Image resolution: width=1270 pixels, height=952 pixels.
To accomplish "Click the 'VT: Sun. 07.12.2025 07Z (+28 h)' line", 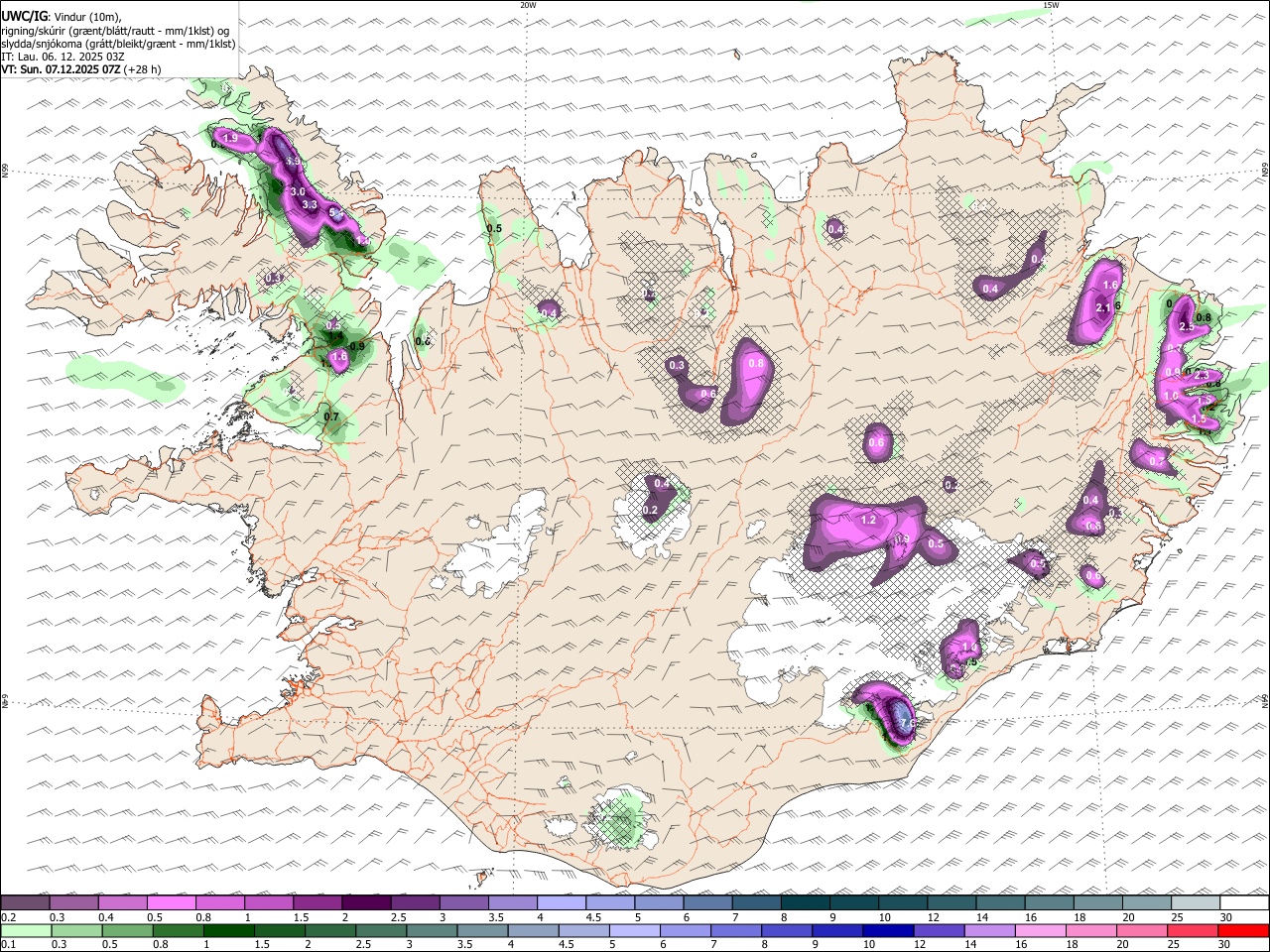I will coord(81,69).
